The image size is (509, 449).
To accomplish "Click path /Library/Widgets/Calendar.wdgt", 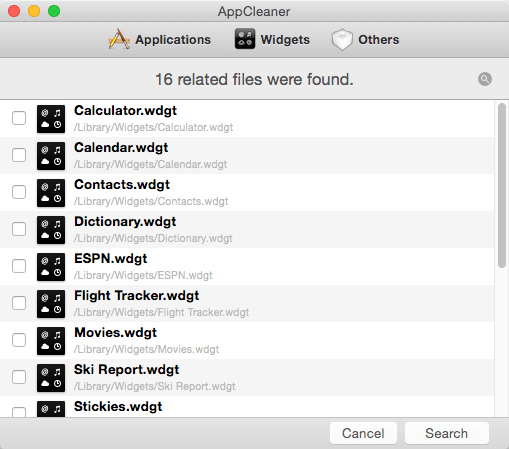I will [x=150, y=164].
